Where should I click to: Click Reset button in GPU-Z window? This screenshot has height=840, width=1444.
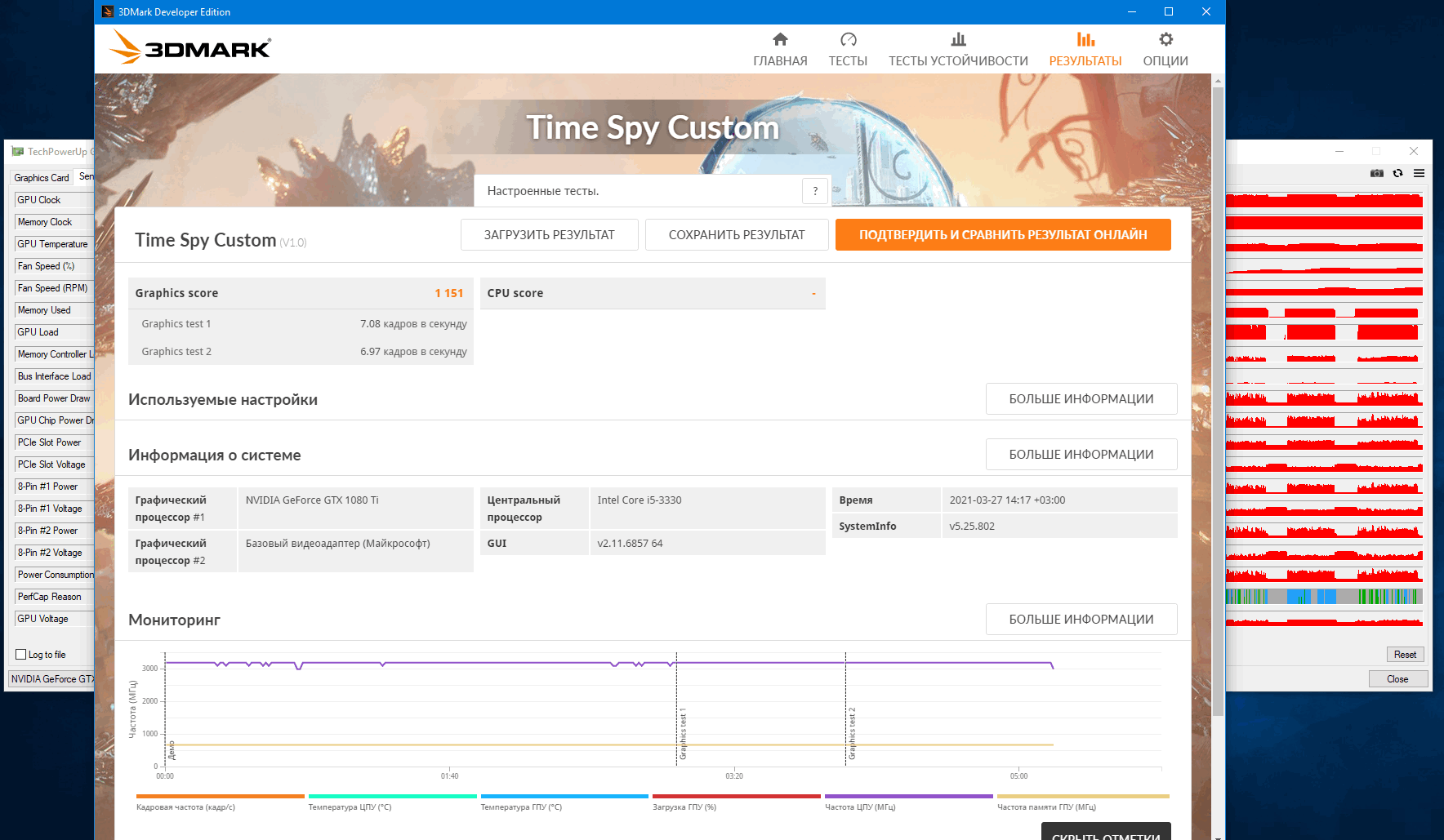pos(1405,655)
